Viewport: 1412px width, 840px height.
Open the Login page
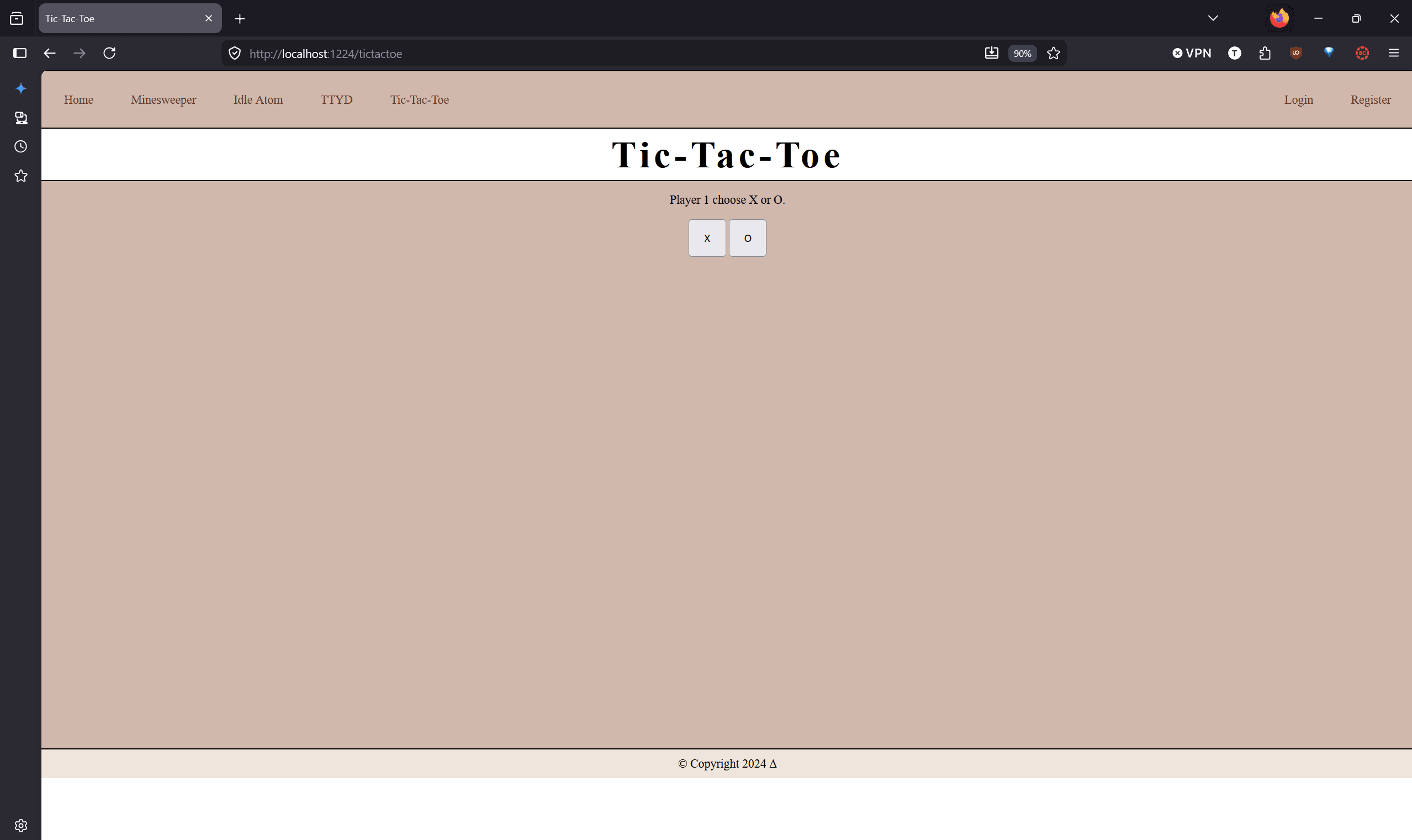click(1298, 99)
